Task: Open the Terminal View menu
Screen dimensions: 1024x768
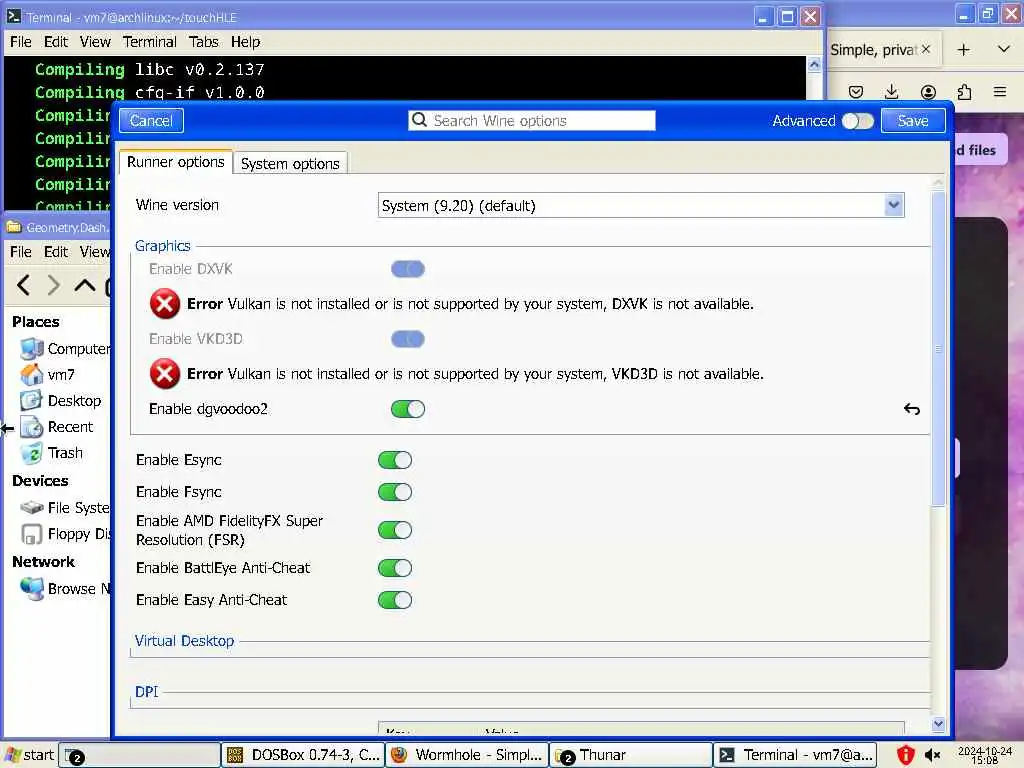Action: [x=95, y=42]
